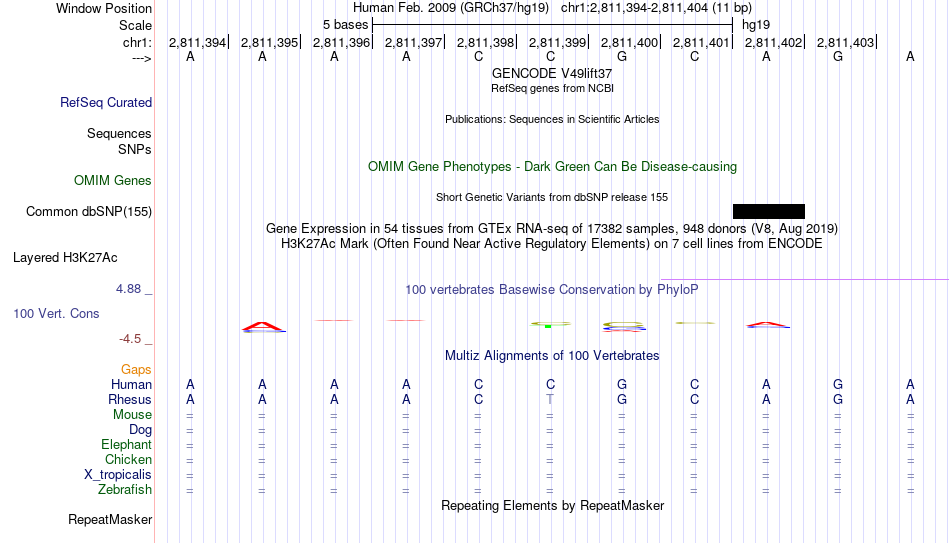Select the Dog alignment row label
This screenshot has height=543, width=950.
(x=140, y=430)
